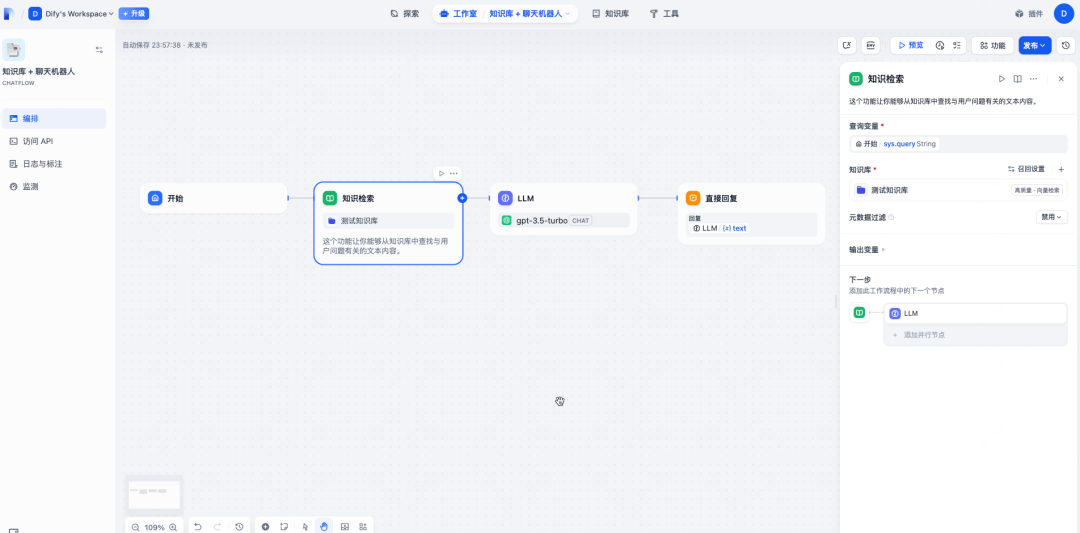Open version history icon at top right
Image resolution: width=1080 pixels, height=533 pixels.
coord(1066,45)
